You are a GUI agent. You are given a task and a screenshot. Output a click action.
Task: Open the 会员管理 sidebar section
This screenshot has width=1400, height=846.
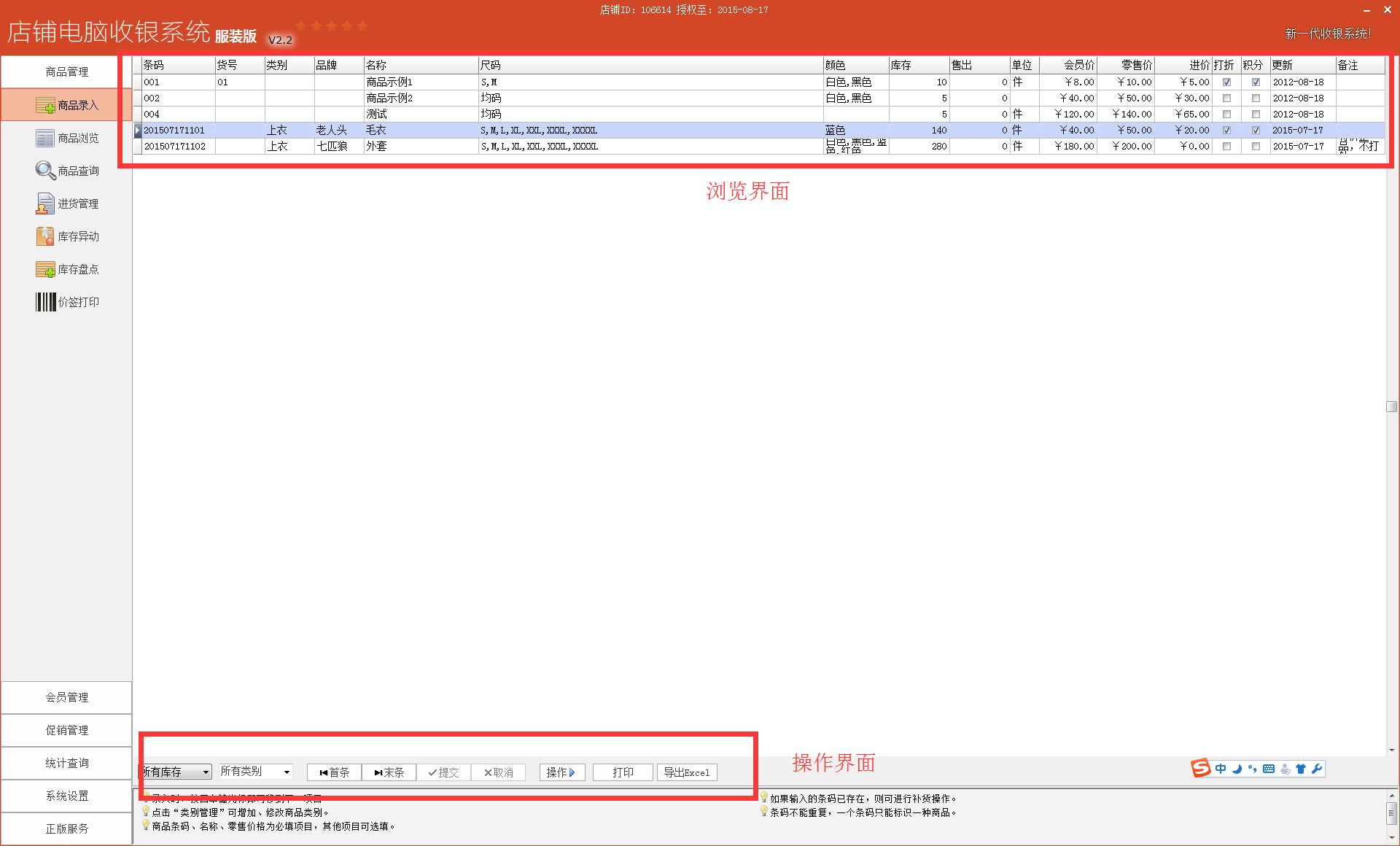[x=66, y=697]
